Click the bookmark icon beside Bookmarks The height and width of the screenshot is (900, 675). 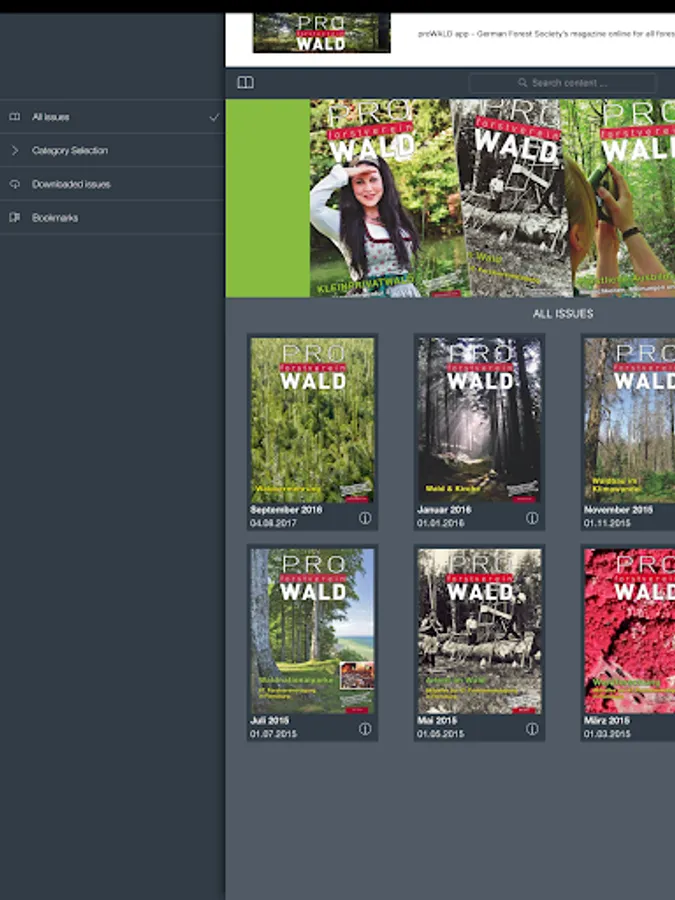[15, 218]
